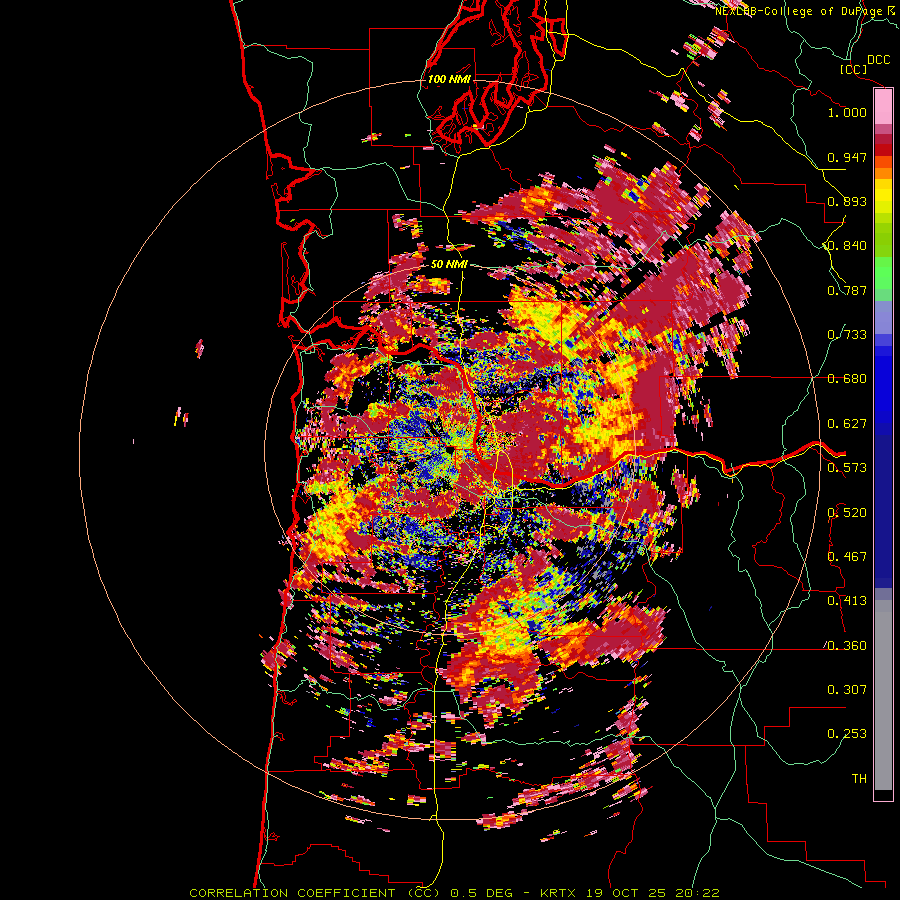Click the 0.467 legend value

[847, 557]
